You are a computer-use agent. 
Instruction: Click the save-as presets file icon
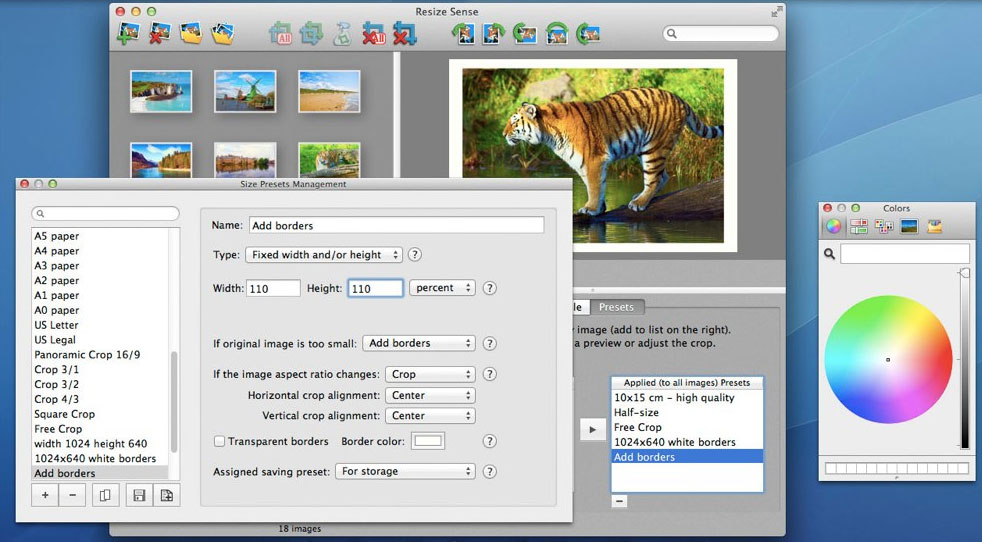tap(167, 496)
